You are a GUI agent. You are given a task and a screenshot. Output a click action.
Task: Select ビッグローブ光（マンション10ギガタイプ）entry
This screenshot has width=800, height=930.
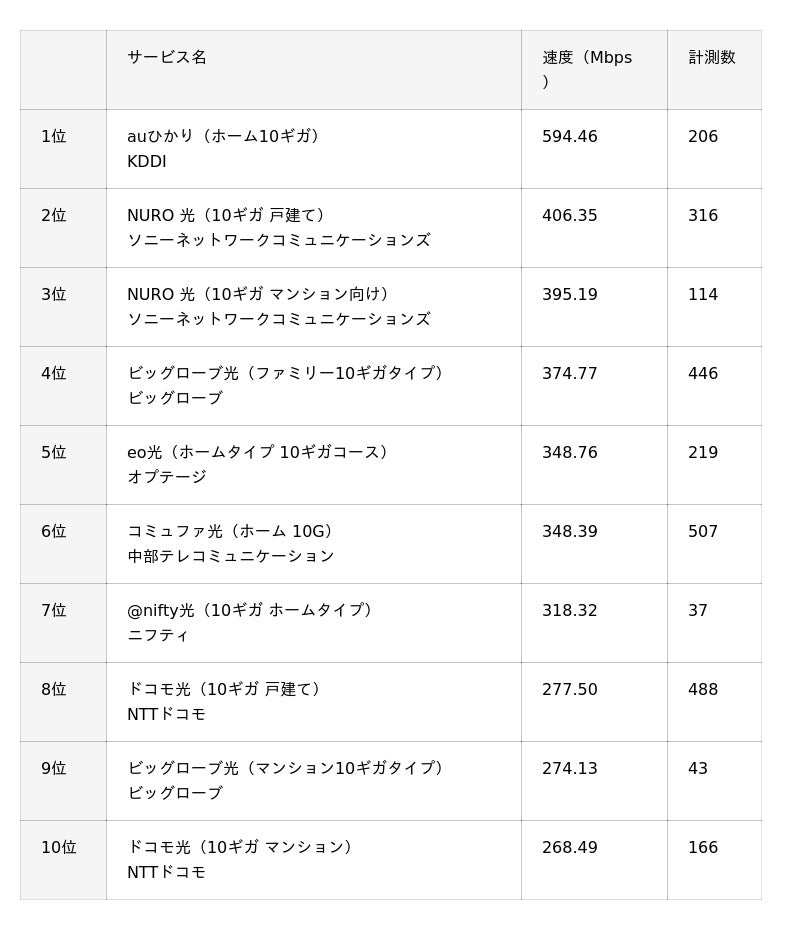(x=285, y=769)
